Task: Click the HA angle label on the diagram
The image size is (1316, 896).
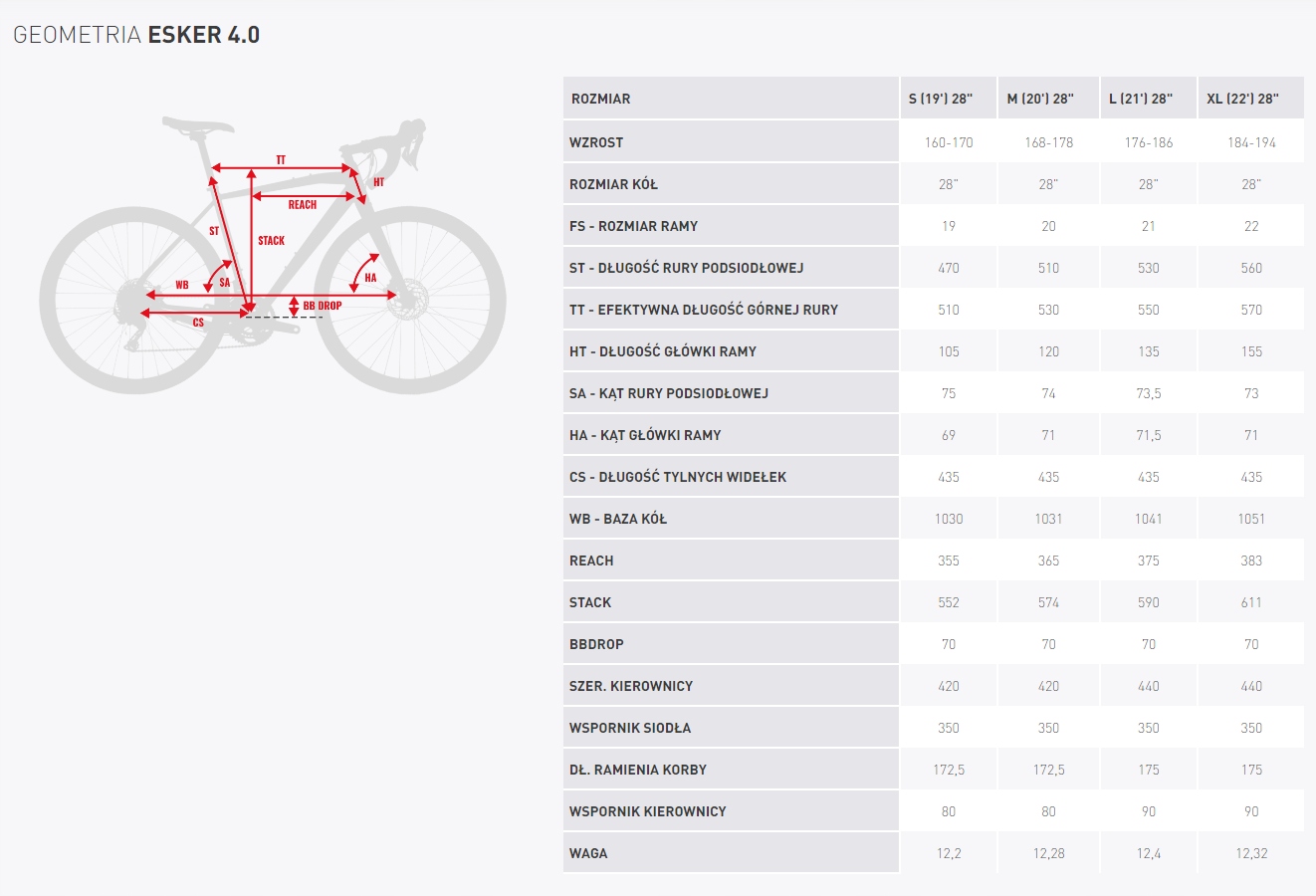Action: point(370,278)
